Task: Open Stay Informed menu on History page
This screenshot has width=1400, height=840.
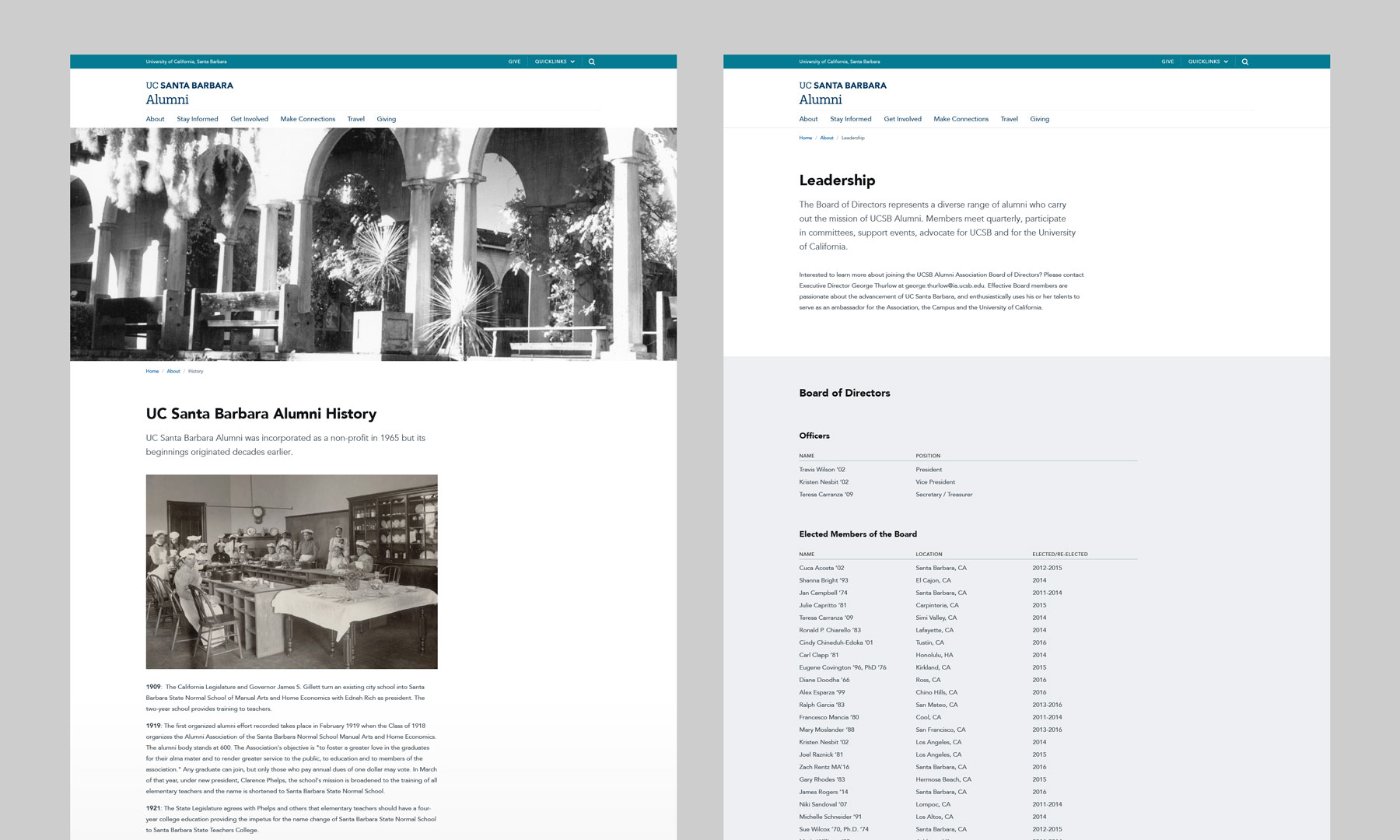Action: 197,119
